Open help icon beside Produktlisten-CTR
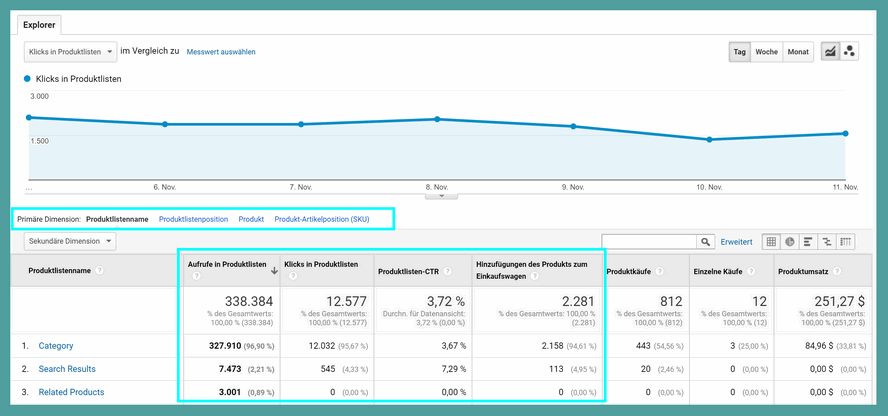 tap(447, 271)
